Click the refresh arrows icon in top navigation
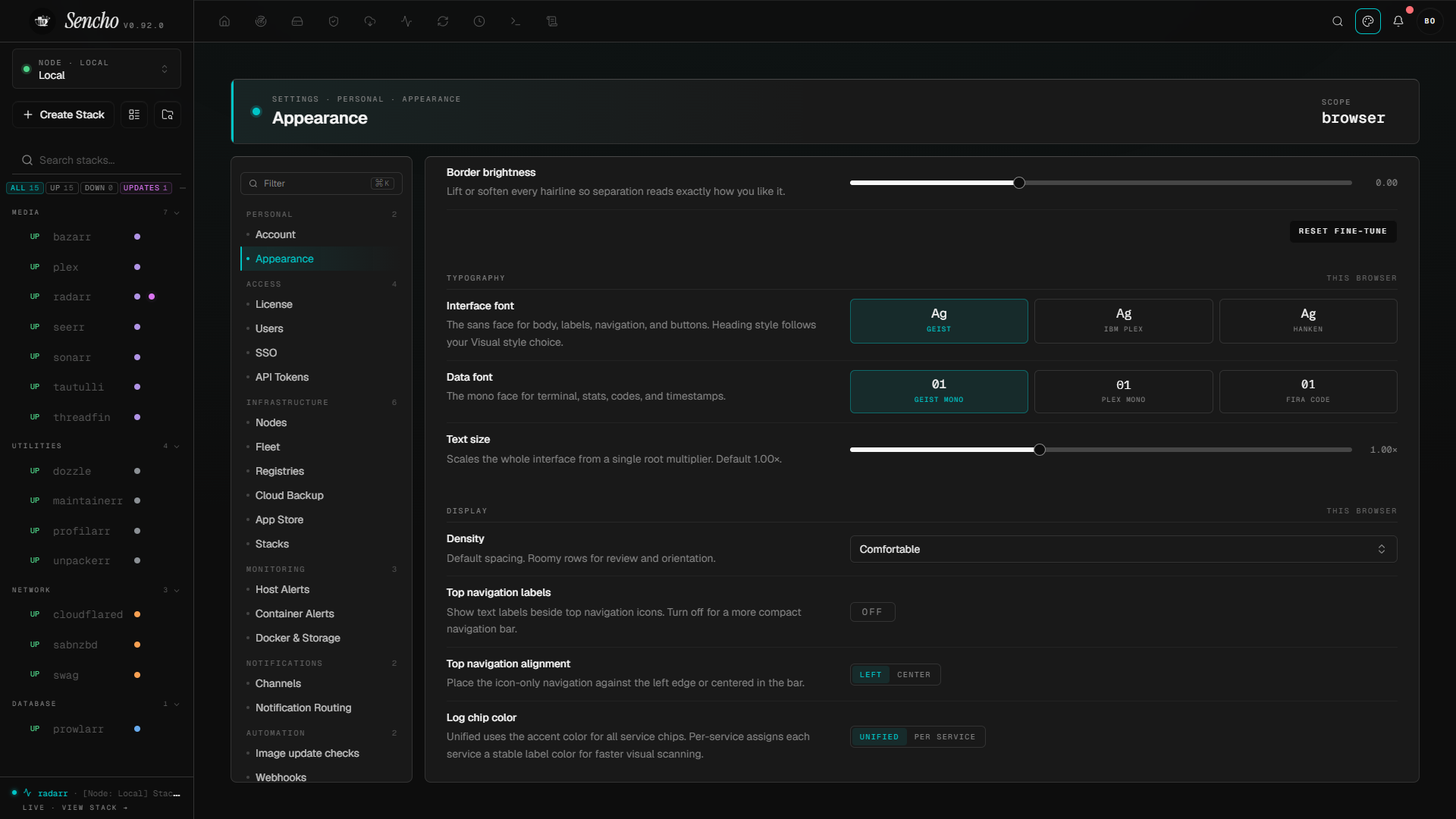 coord(443,21)
